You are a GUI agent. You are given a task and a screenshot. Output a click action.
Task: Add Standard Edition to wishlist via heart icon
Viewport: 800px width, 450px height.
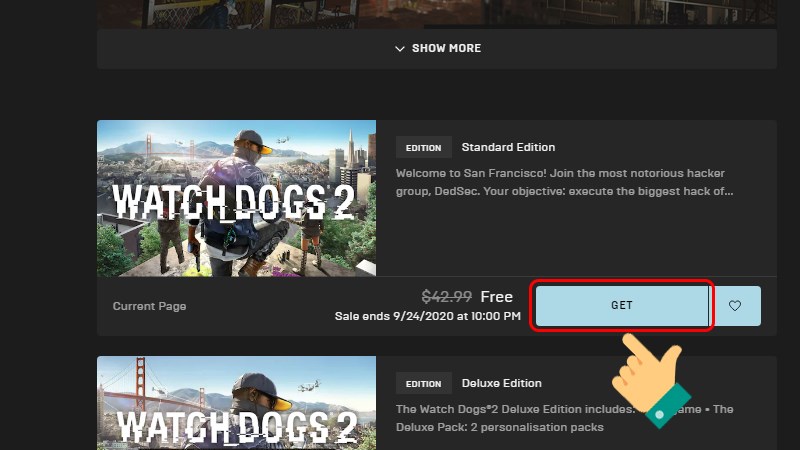click(735, 306)
